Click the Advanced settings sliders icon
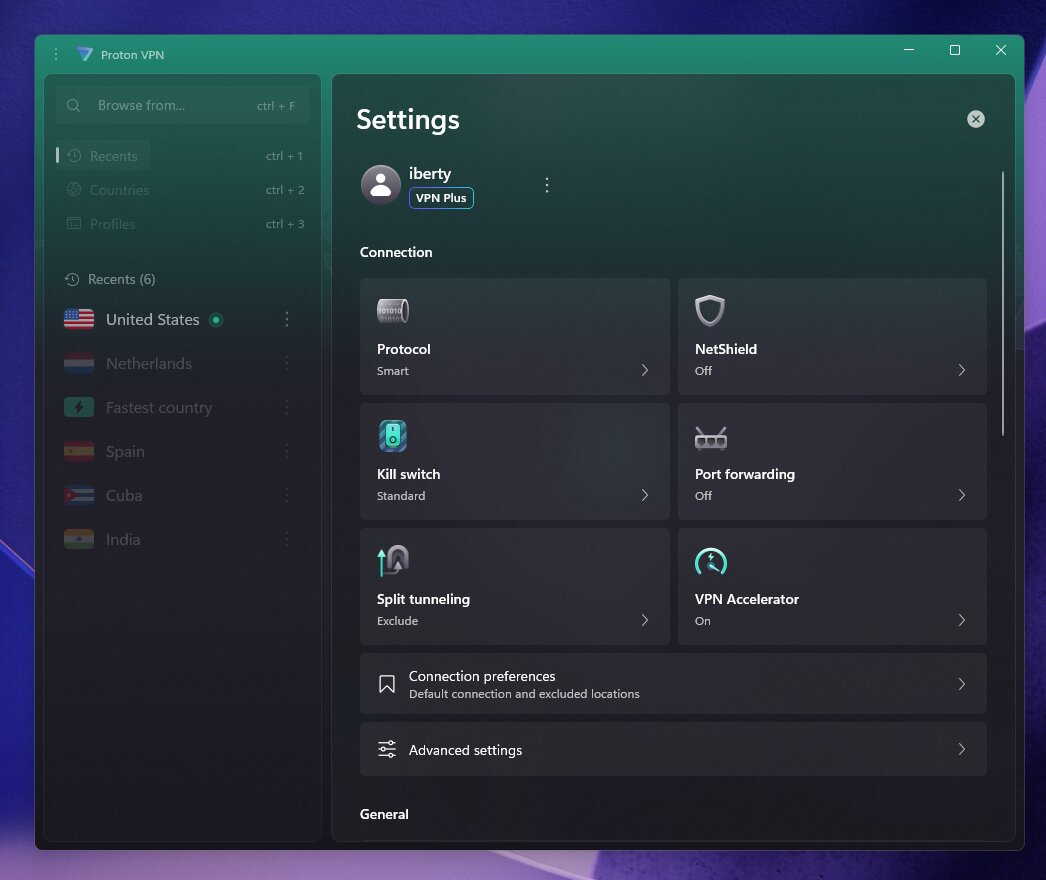 coord(387,749)
